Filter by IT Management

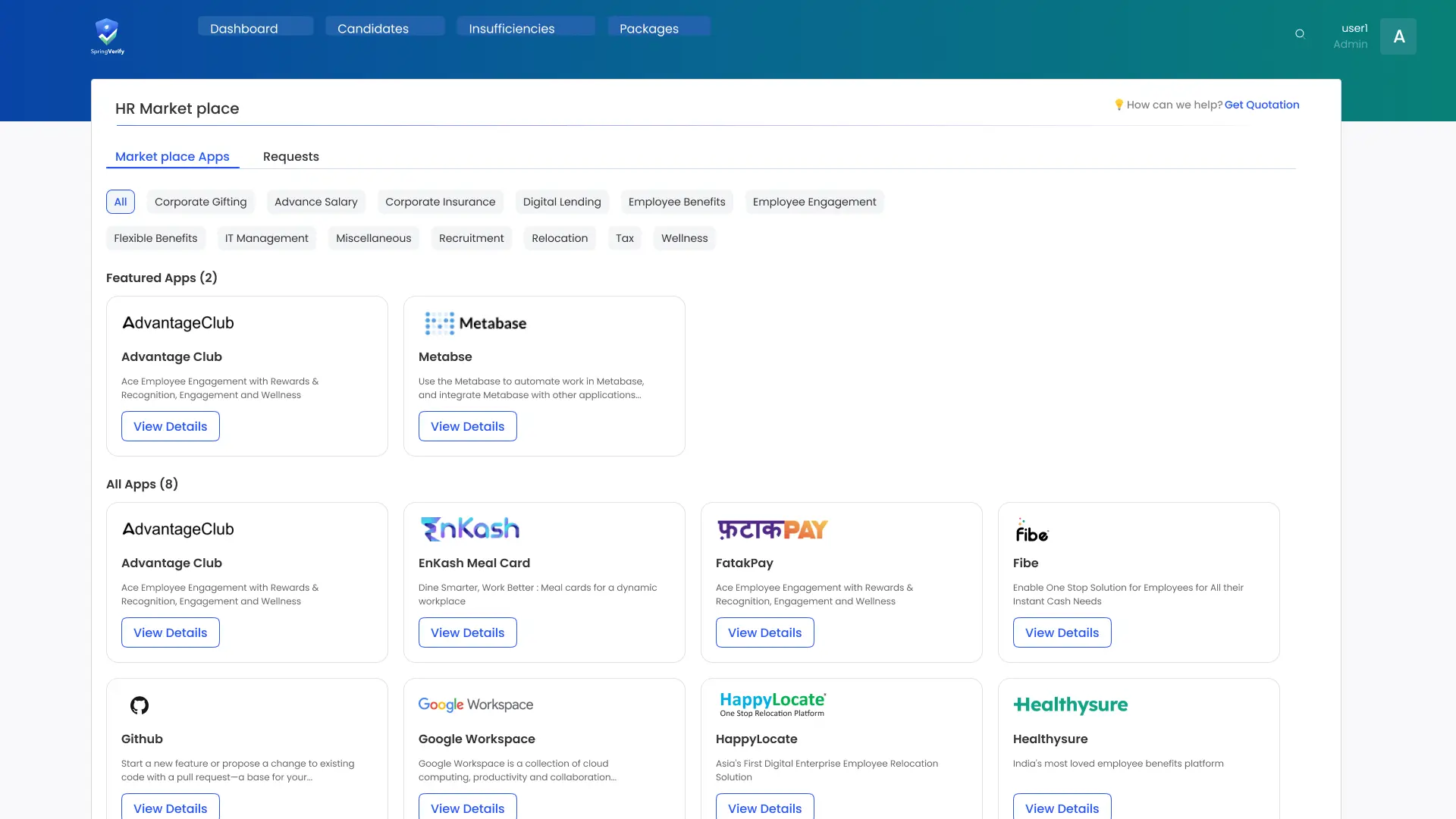[267, 238]
